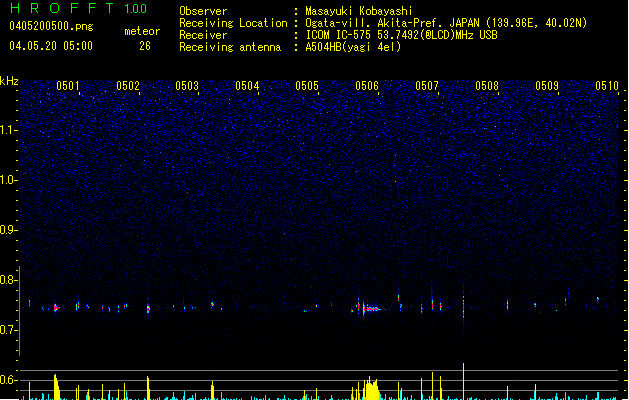Click the HROFFT 1.0.0 title text

(78, 8)
